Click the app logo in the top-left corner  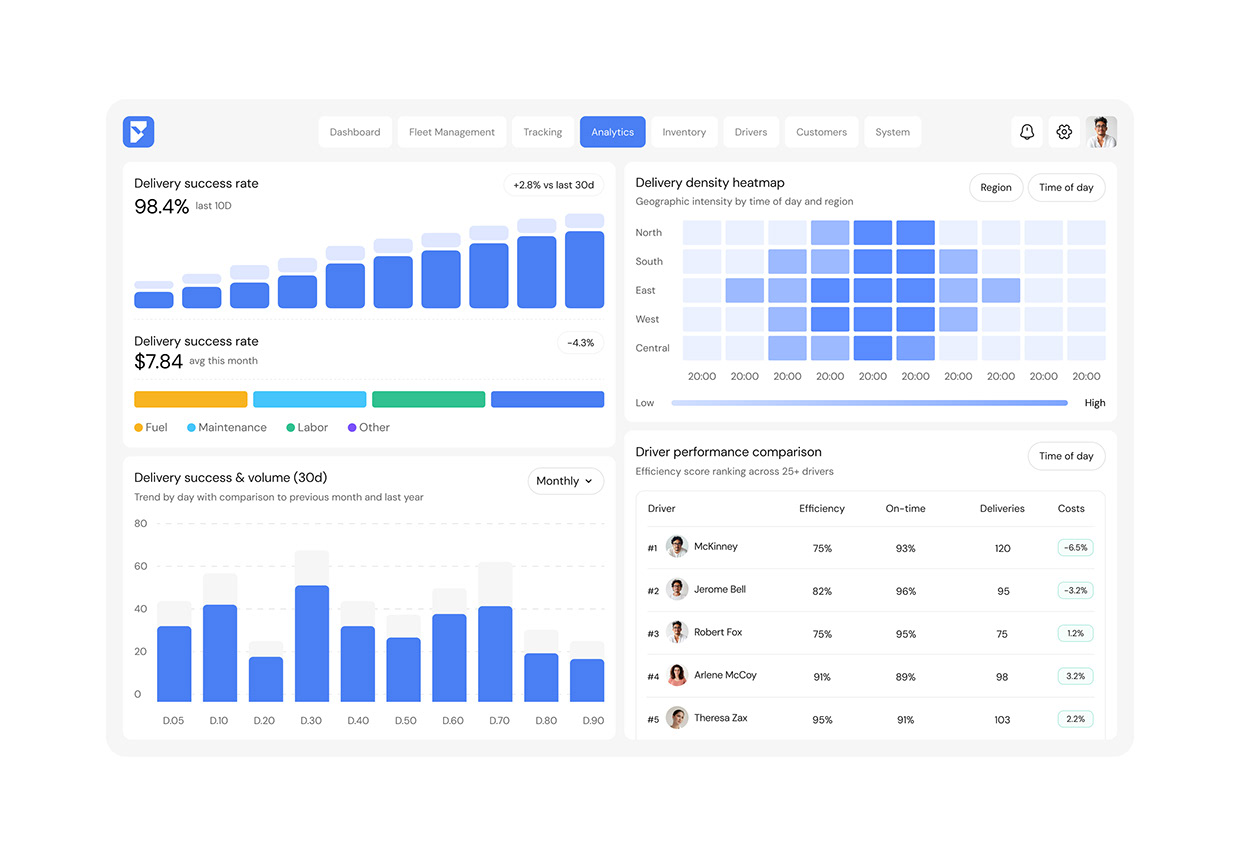click(138, 131)
